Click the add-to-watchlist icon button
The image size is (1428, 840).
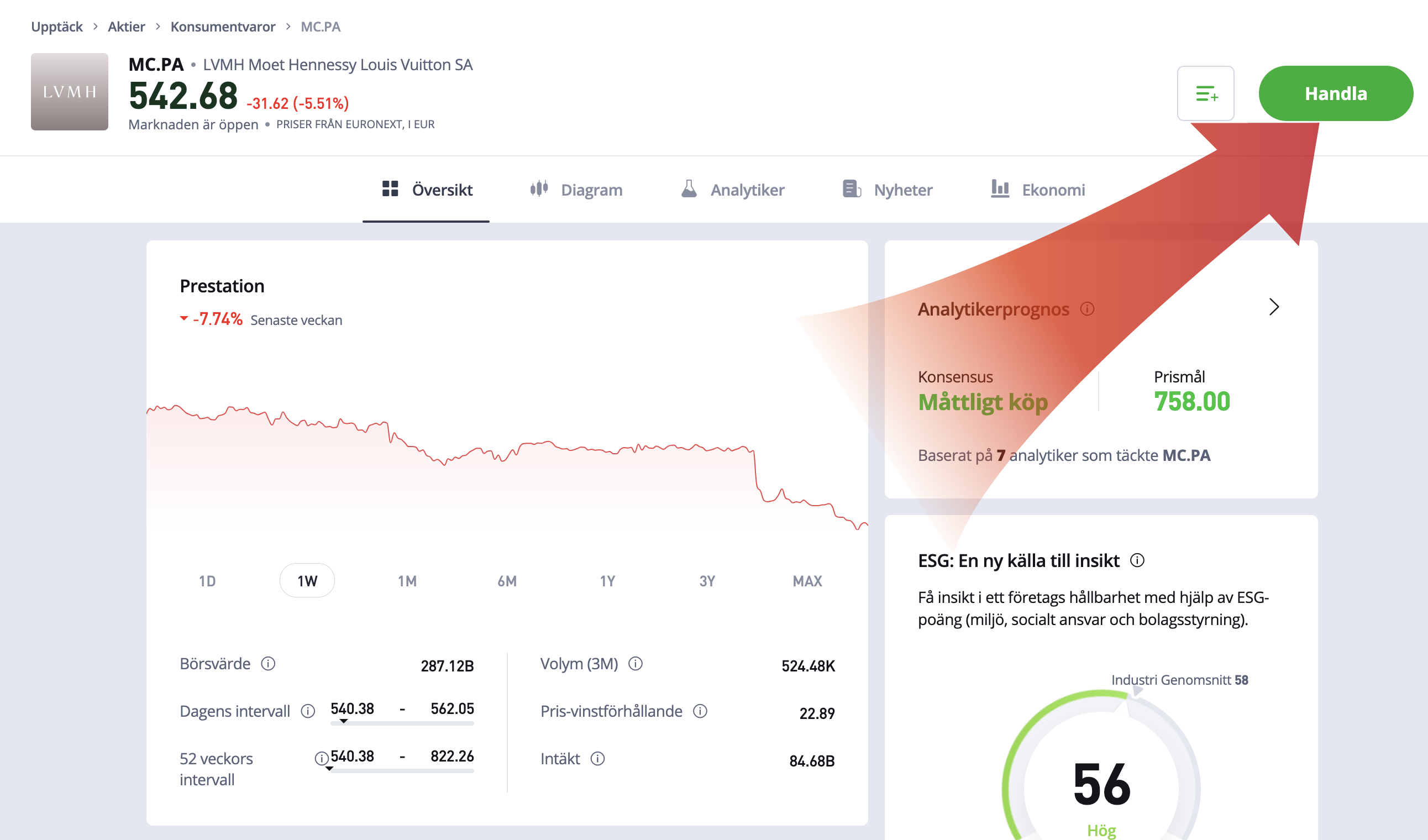1205,93
